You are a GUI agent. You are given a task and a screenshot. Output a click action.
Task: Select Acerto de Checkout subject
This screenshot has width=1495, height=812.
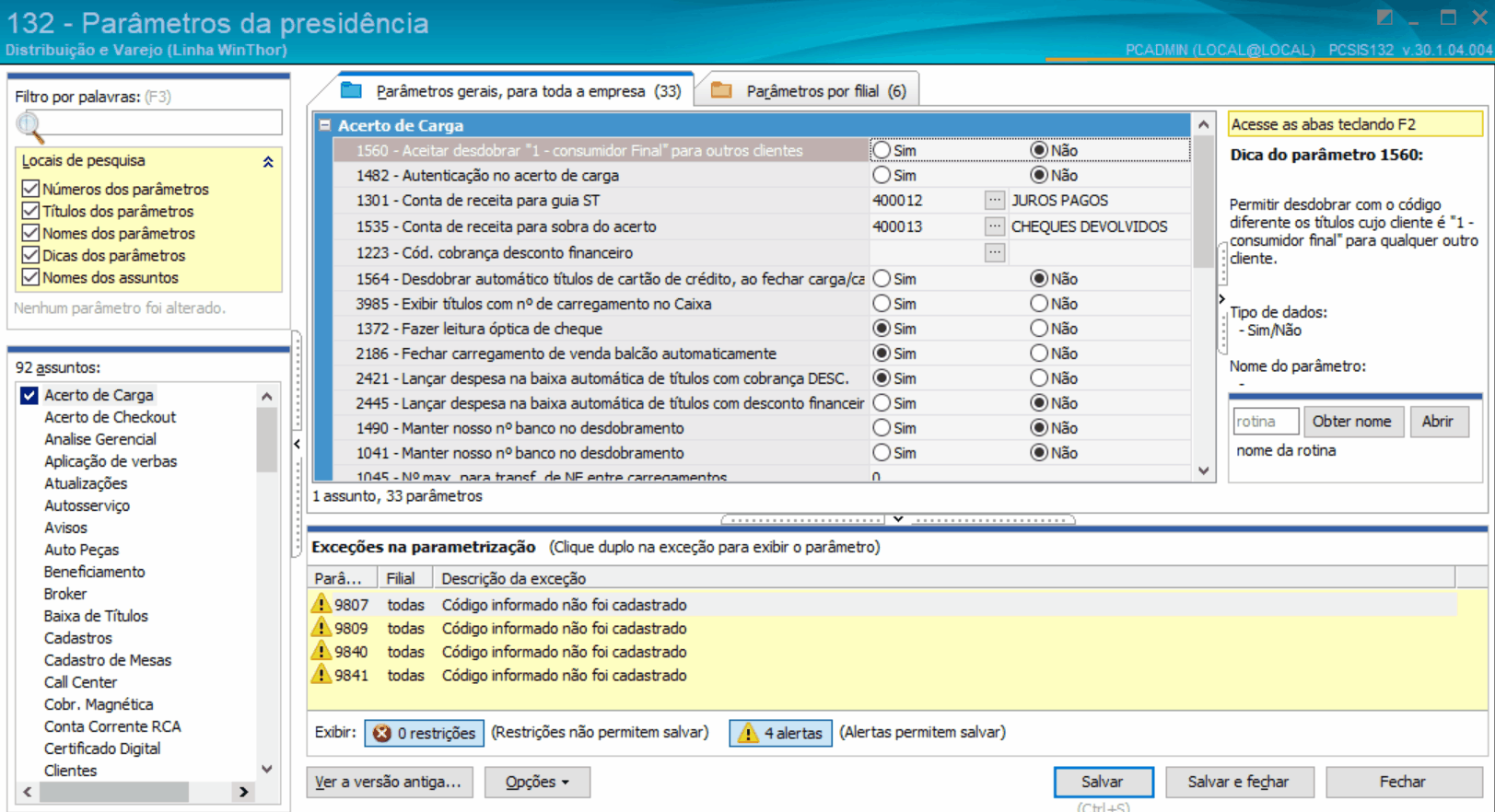click(x=110, y=417)
